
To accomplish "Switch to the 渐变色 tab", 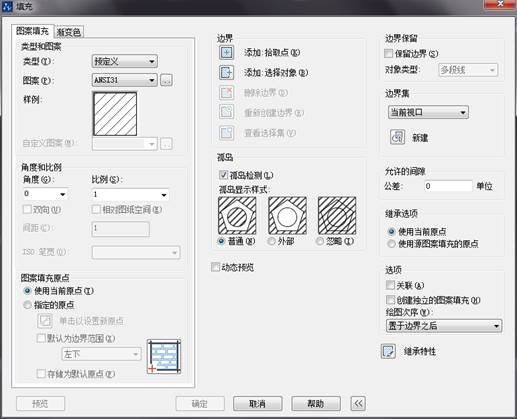I will click(x=69, y=32).
